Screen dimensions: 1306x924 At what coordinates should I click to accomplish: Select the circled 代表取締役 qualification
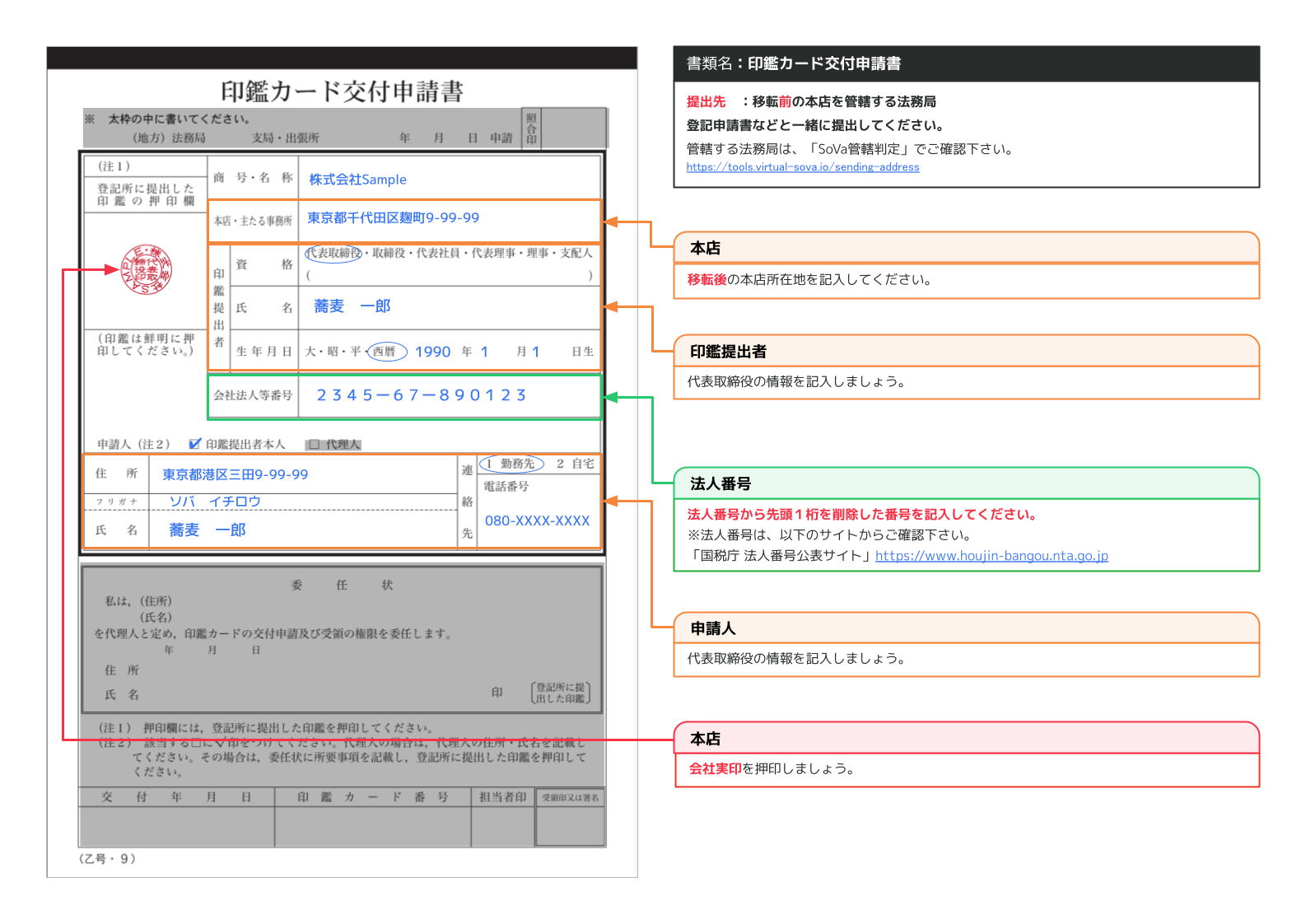(333, 253)
